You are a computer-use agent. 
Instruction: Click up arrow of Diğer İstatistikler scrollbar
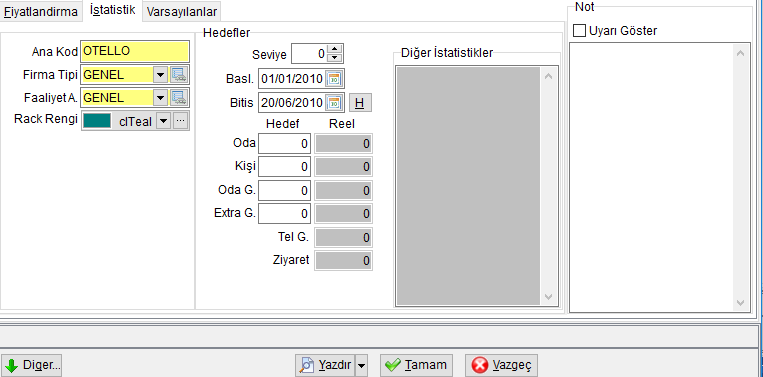click(548, 76)
